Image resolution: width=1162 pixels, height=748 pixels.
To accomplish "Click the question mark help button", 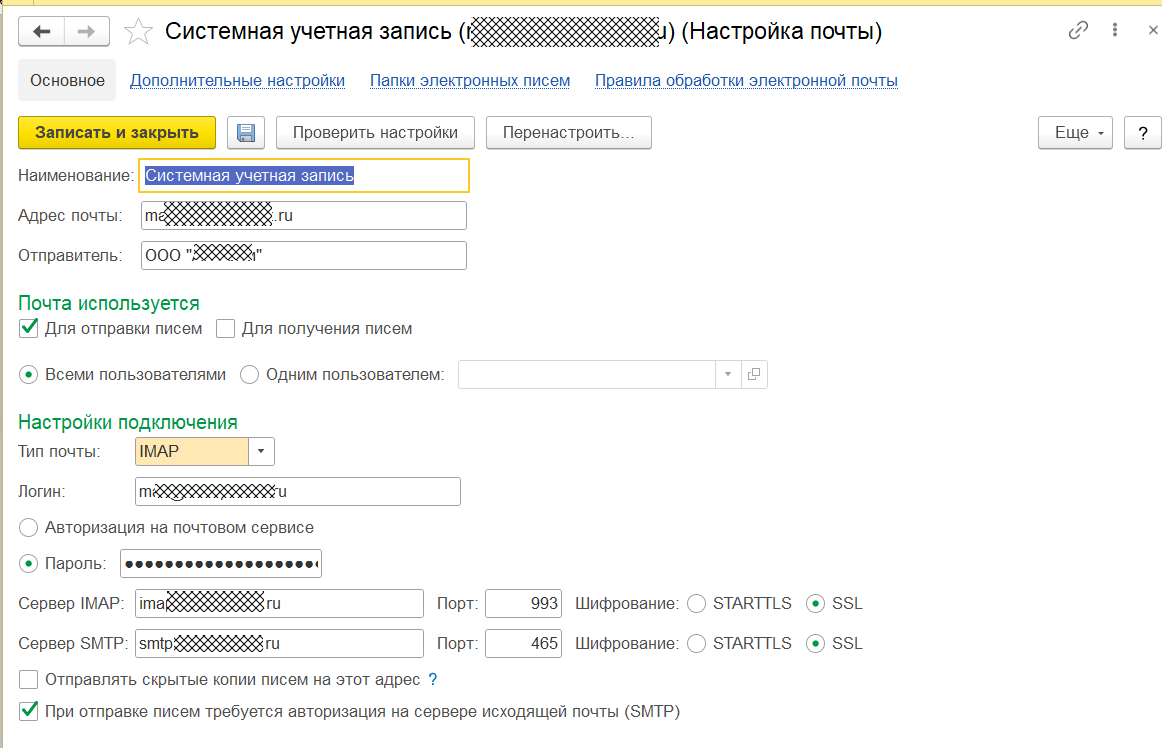I will point(1142,132).
